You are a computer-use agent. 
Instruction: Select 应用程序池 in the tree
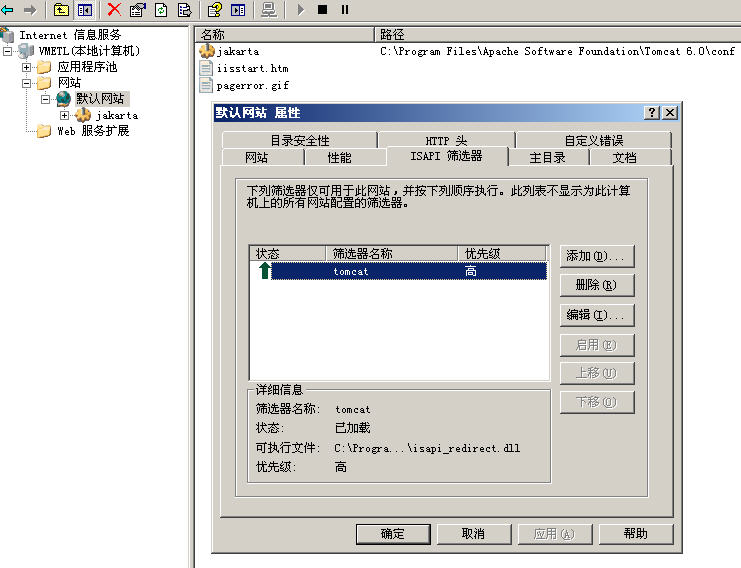coord(87,67)
